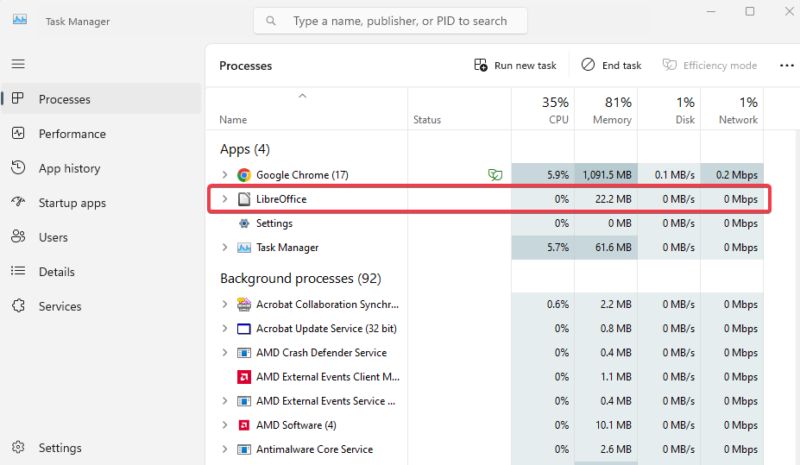
Task: Click the Name column header
Action: pos(307,109)
